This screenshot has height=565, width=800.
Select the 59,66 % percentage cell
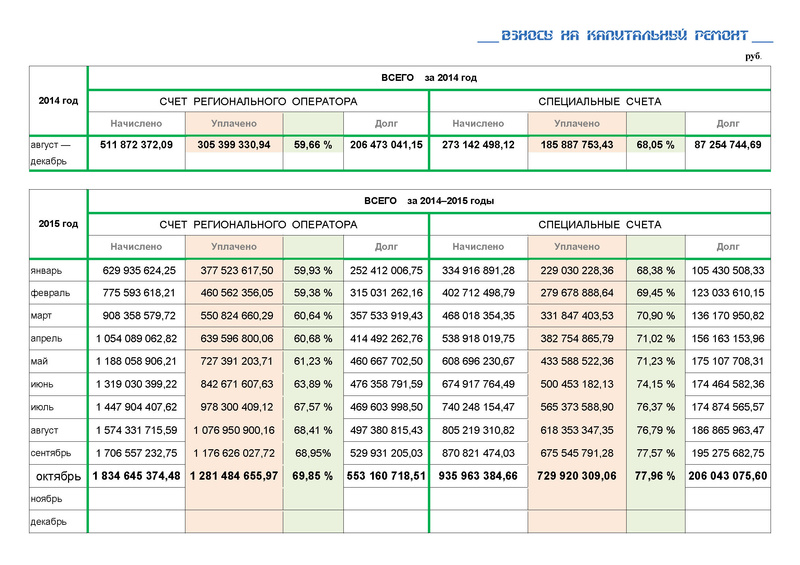(x=313, y=145)
